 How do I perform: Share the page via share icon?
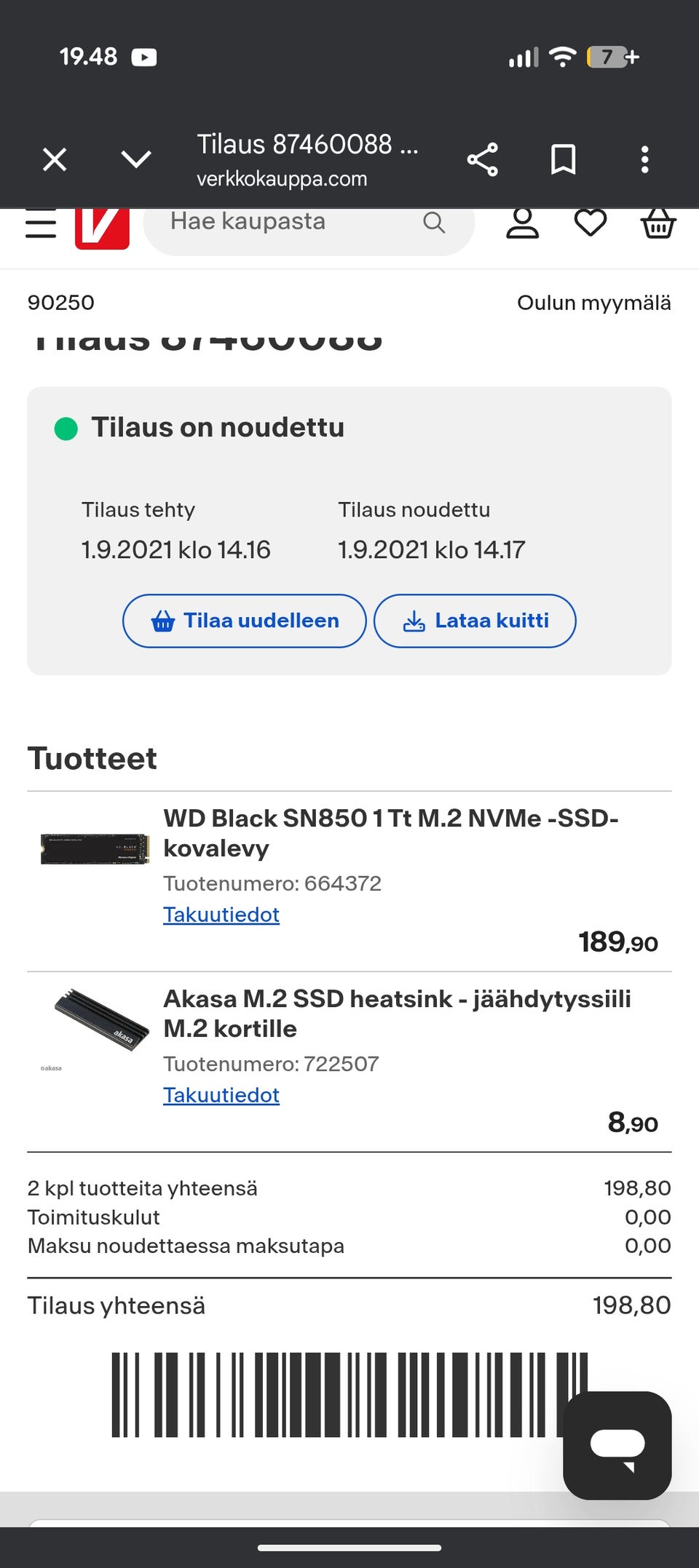tap(482, 159)
